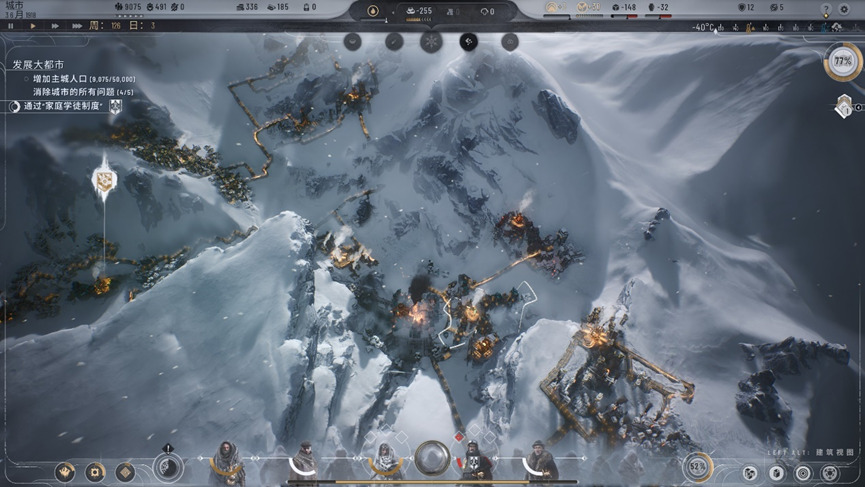Click the population counter 9075
This screenshot has height=487, width=865.
pos(128,7)
